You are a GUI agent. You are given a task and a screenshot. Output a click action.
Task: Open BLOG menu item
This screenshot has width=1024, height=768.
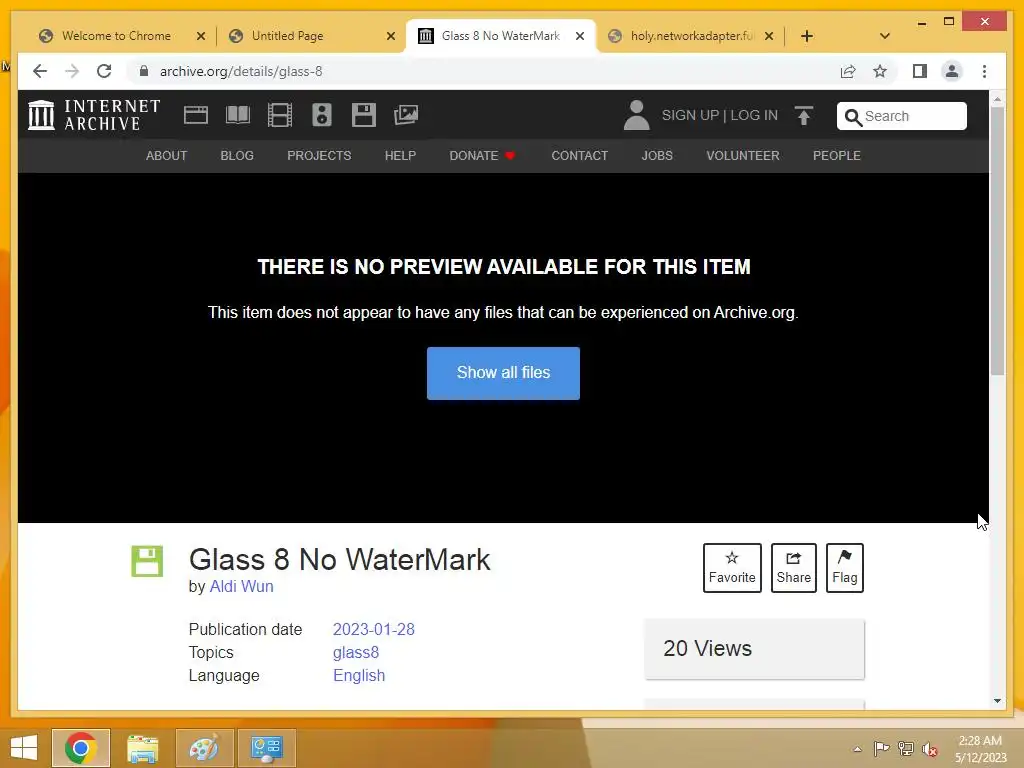pyautogui.click(x=237, y=155)
